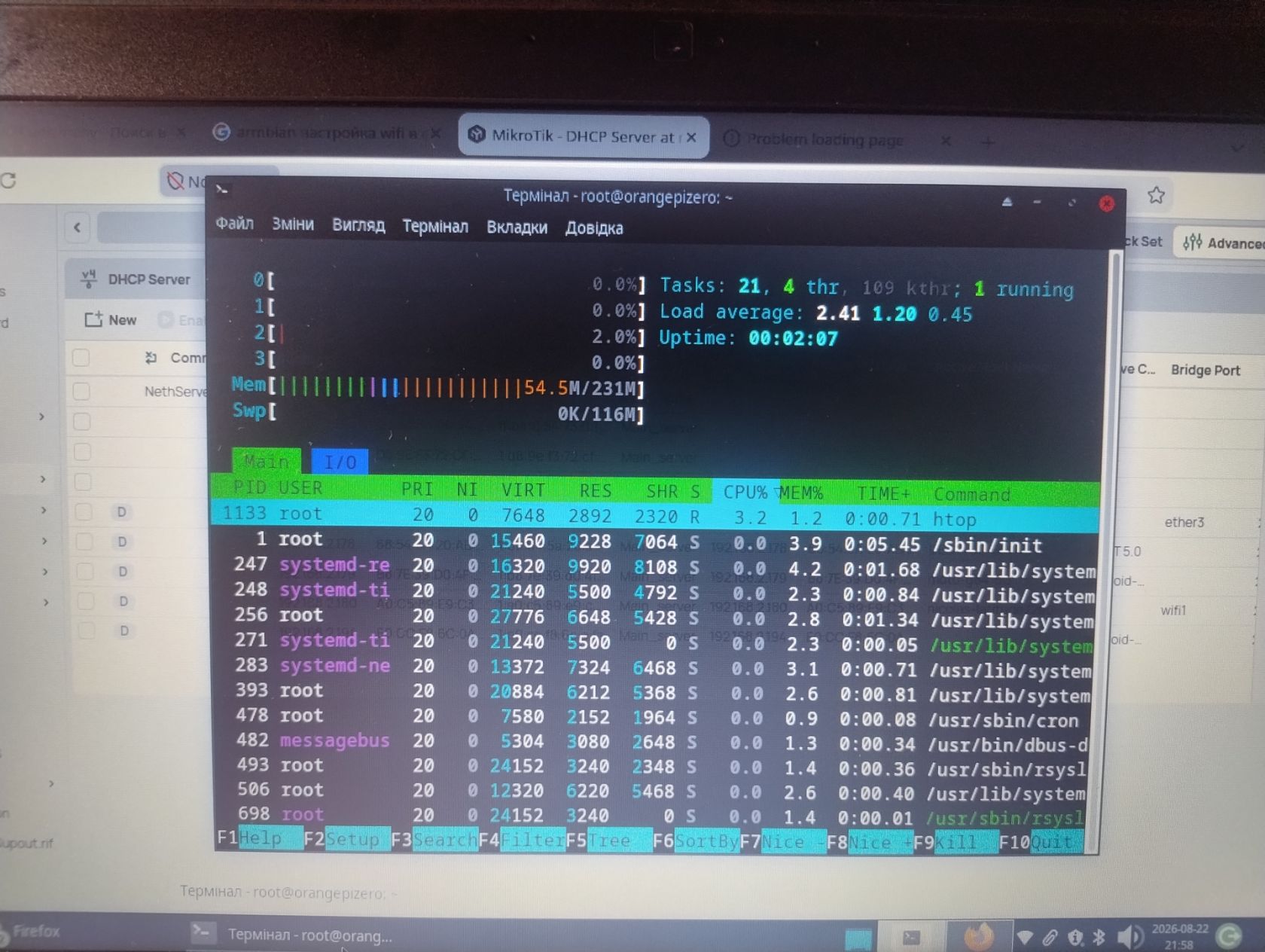1265x952 pixels.
Task: Close the MikroTik - DHCP Server browser tab
Action: [690, 137]
